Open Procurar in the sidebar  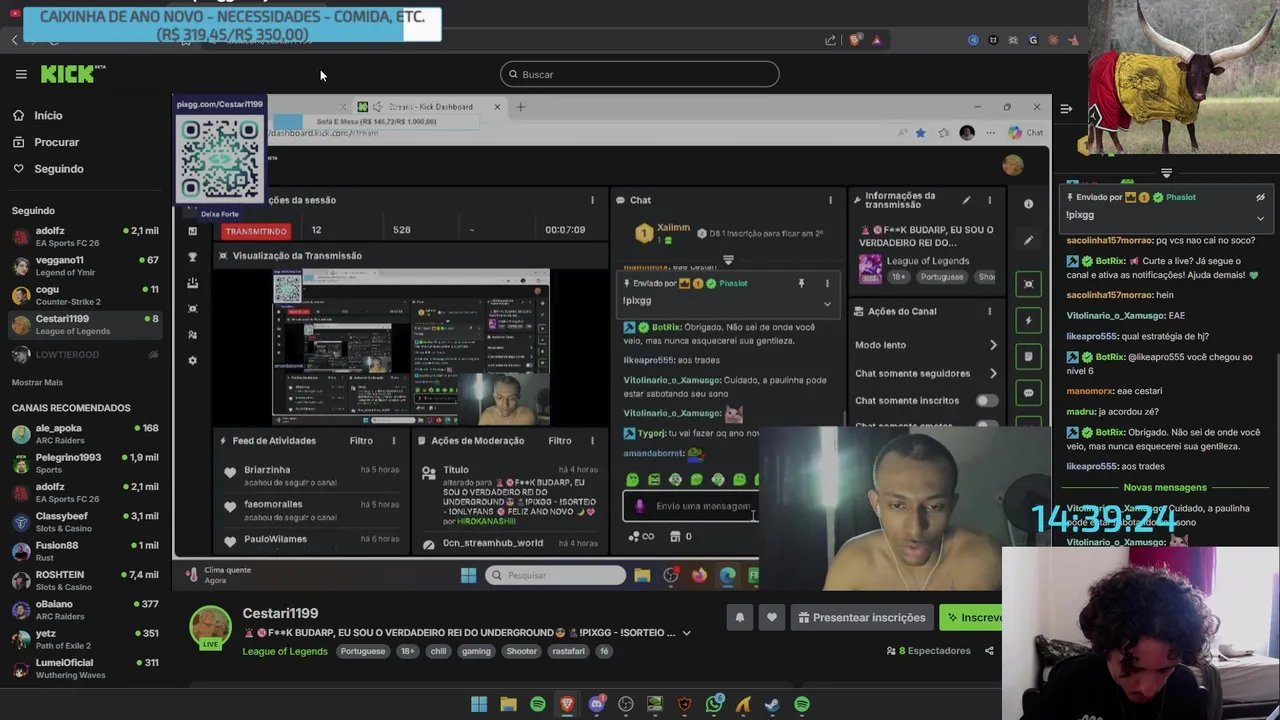pos(56,143)
